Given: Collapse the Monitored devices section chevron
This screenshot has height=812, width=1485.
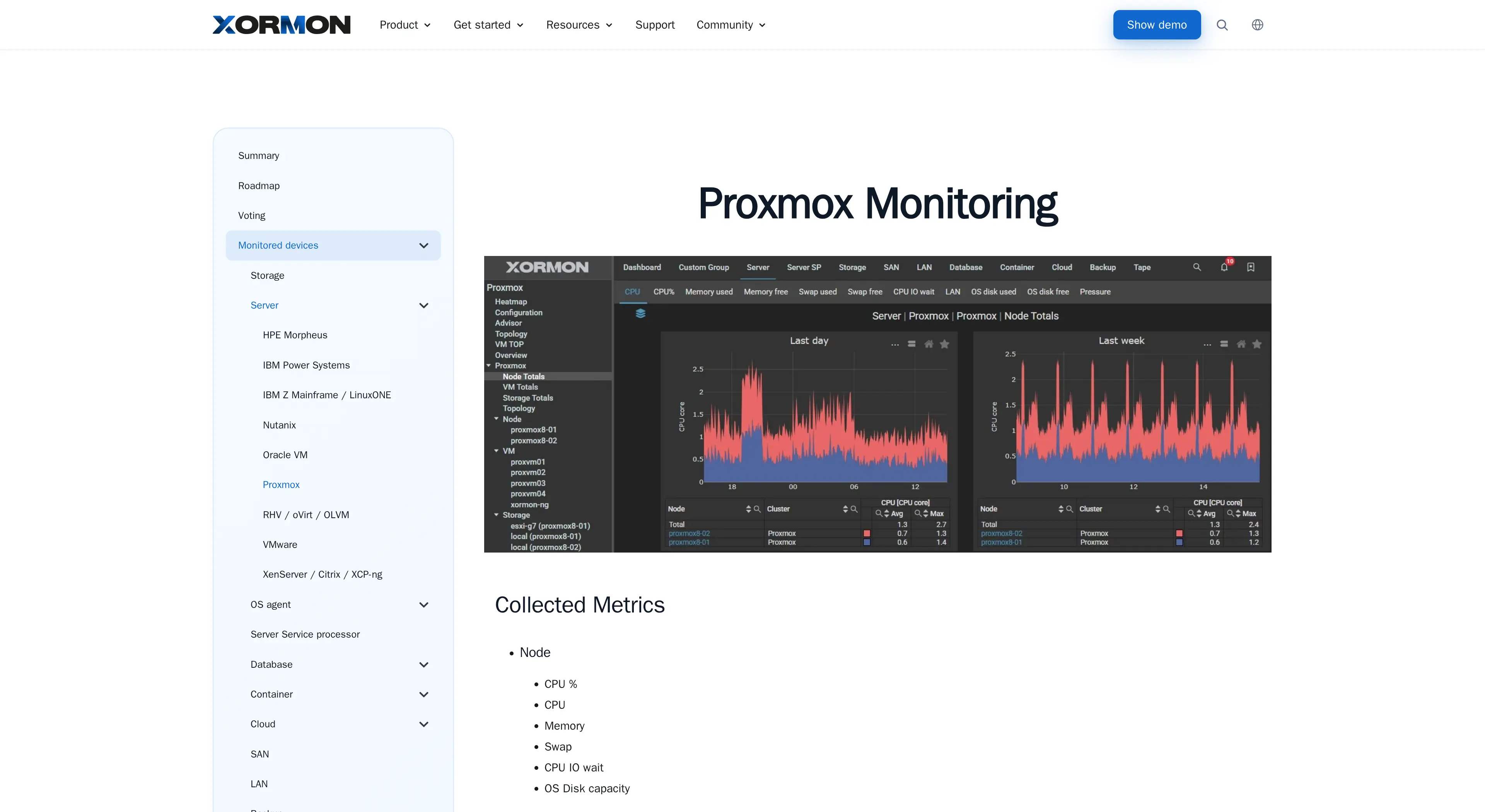Looking at the screenshot, I should [x=424, y=246].
